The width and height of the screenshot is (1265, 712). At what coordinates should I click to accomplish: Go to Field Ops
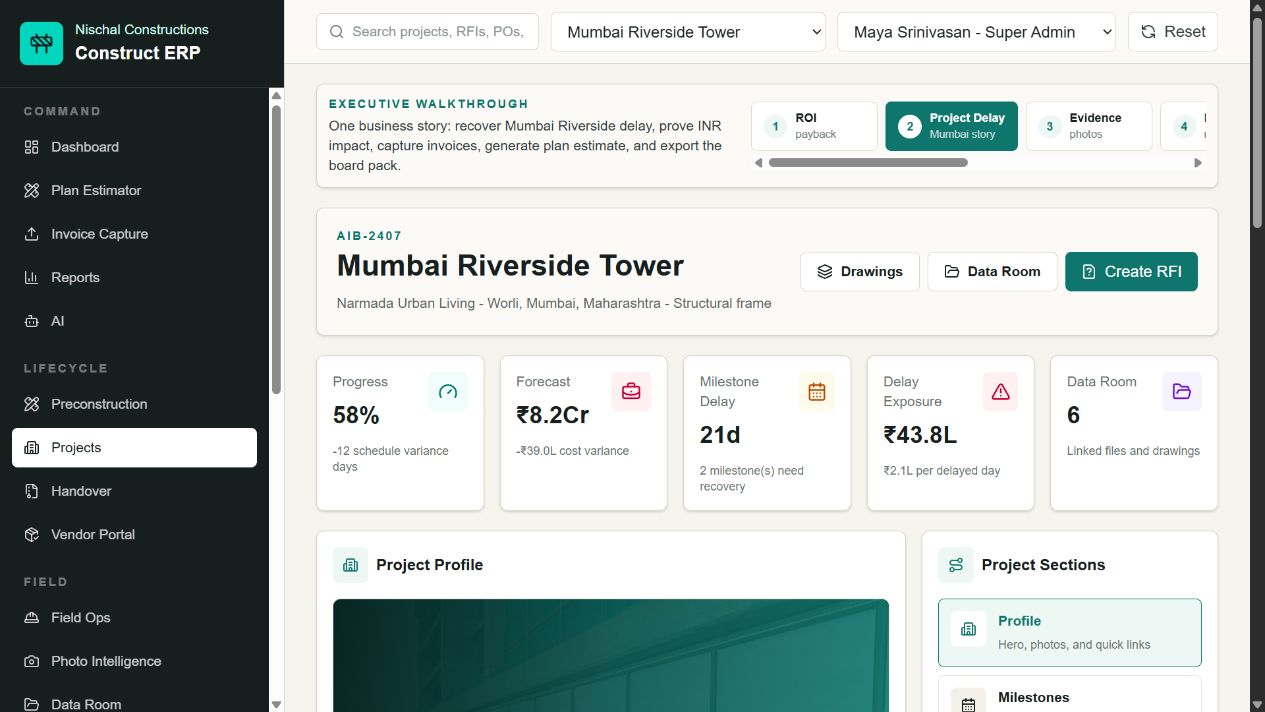point(134,617)
